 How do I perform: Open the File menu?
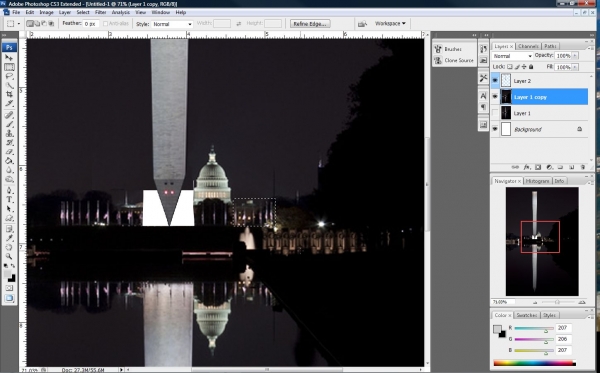(16, 12)
